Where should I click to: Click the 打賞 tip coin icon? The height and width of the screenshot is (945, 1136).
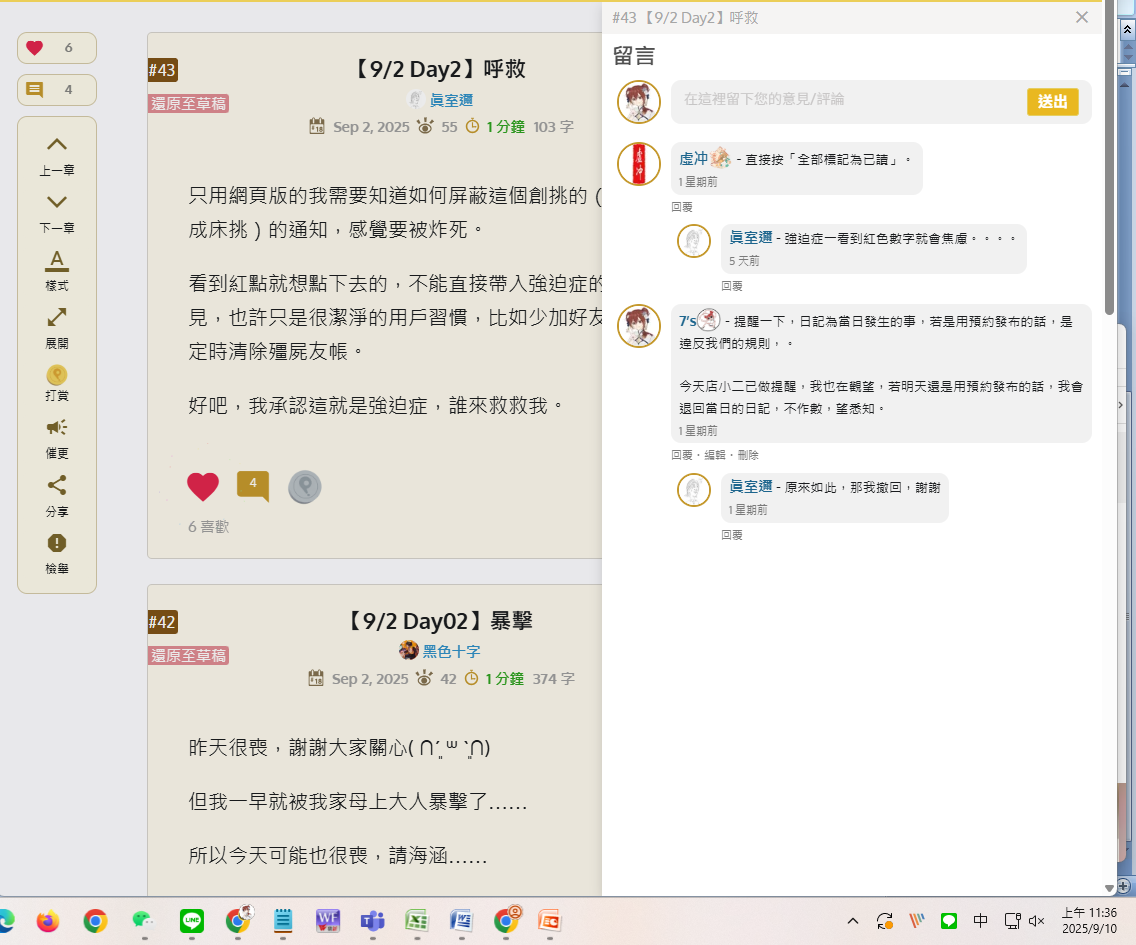[x=57, y=375]
